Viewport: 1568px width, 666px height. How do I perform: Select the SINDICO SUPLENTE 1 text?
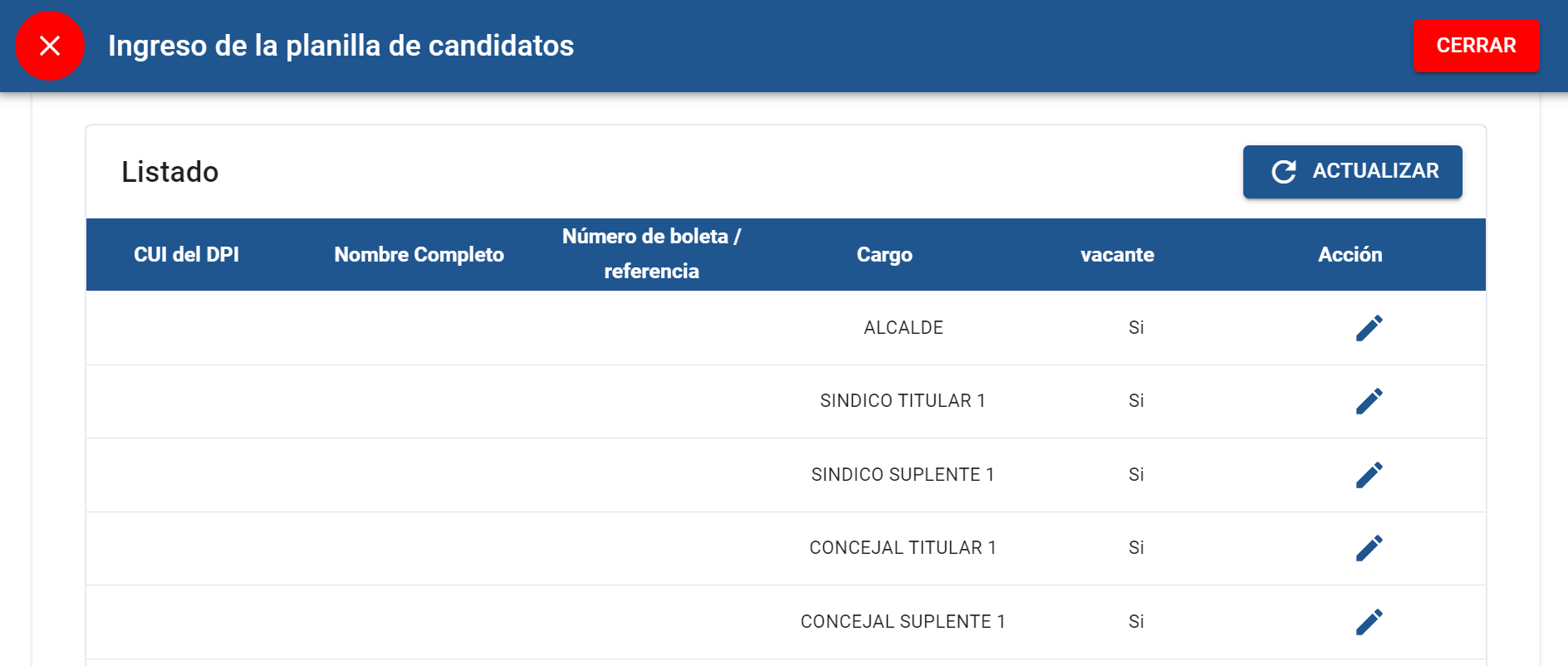[903, 475]
